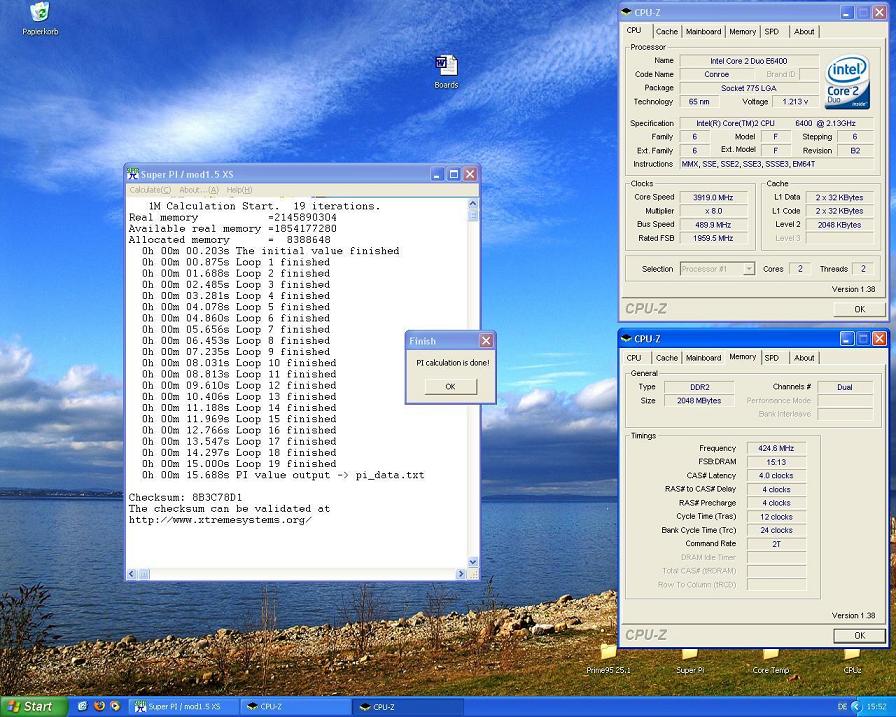Click the Multiplier value x 8.0
Screen dimensions: 896x717
pos(713,211)
